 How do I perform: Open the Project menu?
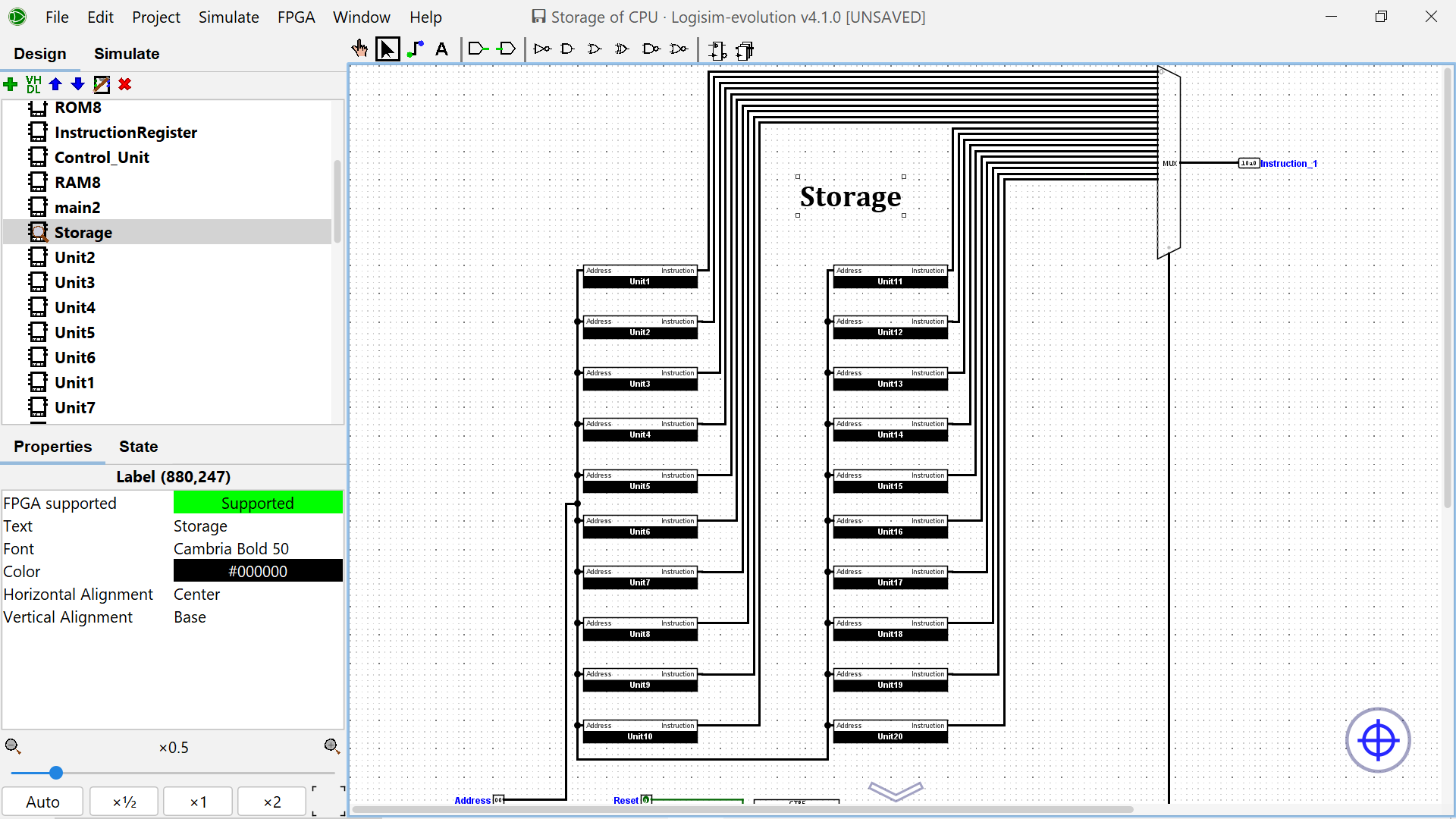click(156, 17)
